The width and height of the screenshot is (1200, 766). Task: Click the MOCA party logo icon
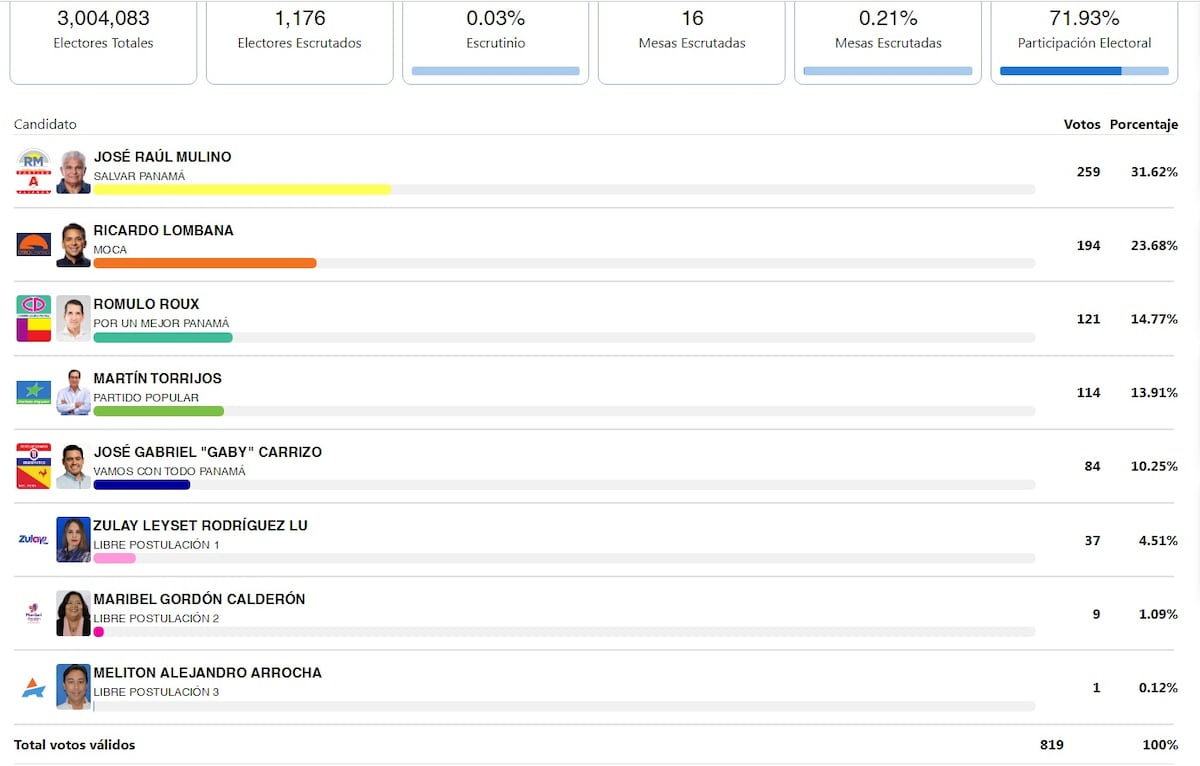[x=34, y=245]
